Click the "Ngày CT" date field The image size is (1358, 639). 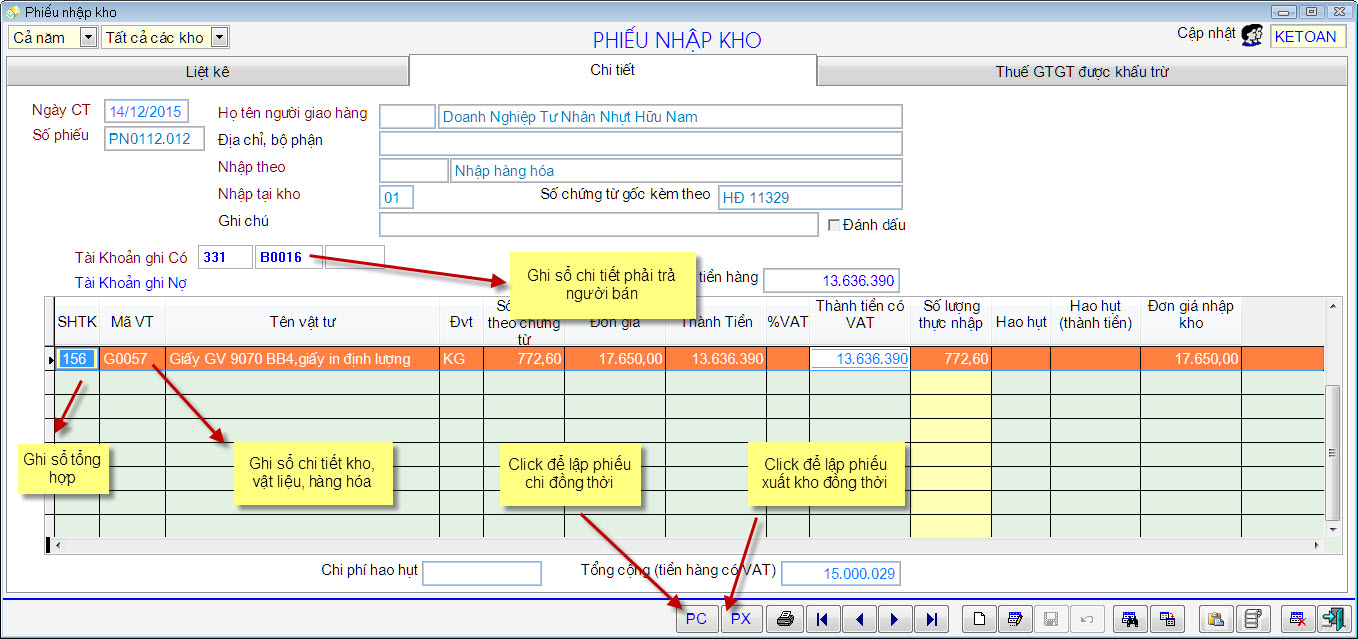(146, 112)
